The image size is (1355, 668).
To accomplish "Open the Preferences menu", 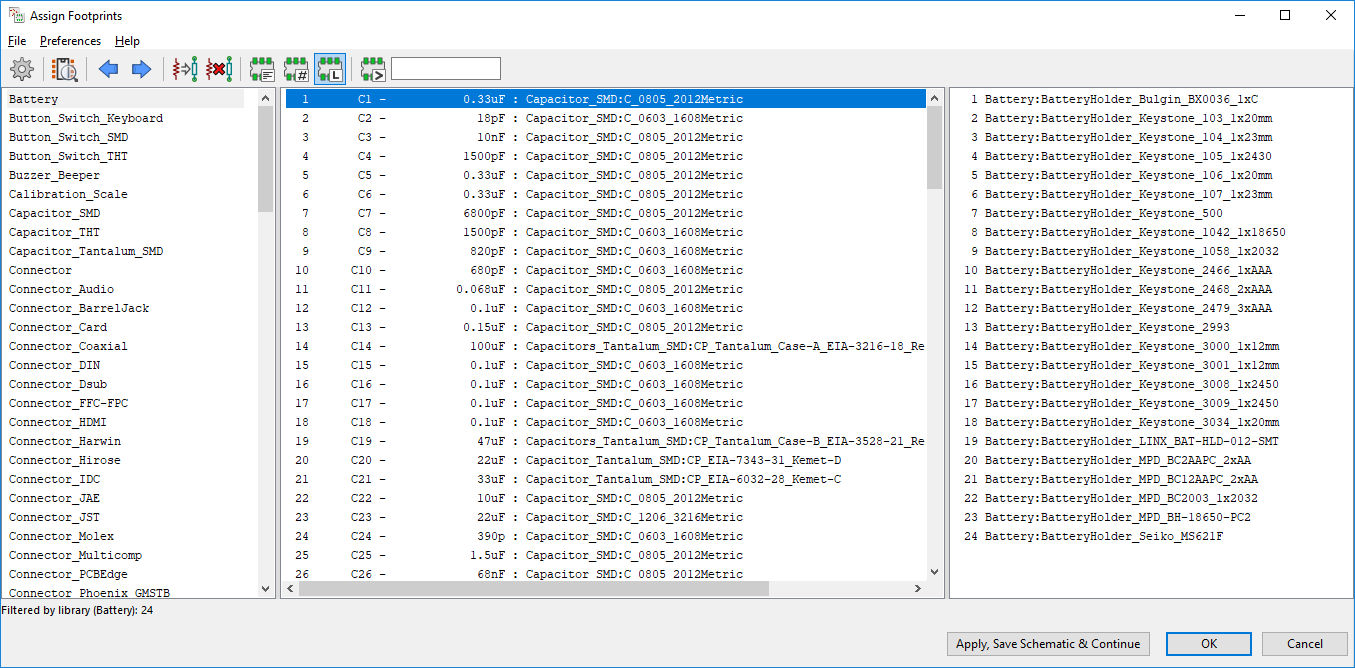I will [70, 41].
